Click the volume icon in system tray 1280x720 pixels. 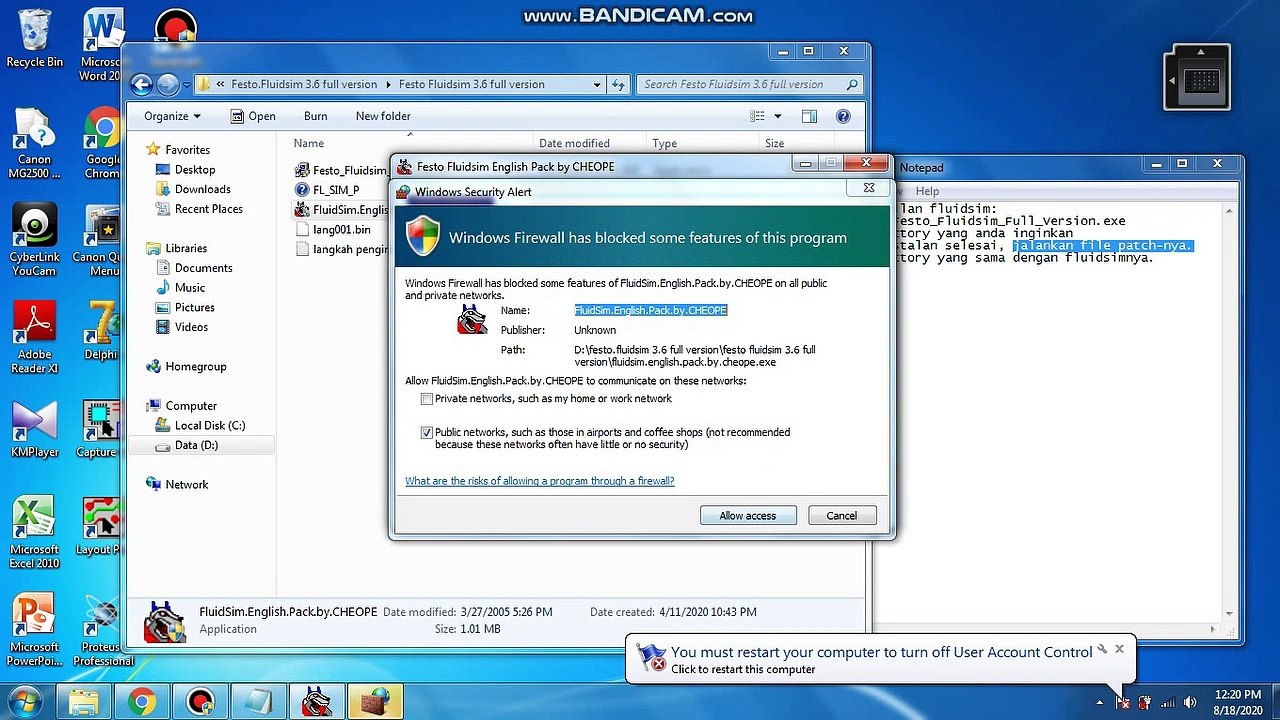coord(1189,702)
